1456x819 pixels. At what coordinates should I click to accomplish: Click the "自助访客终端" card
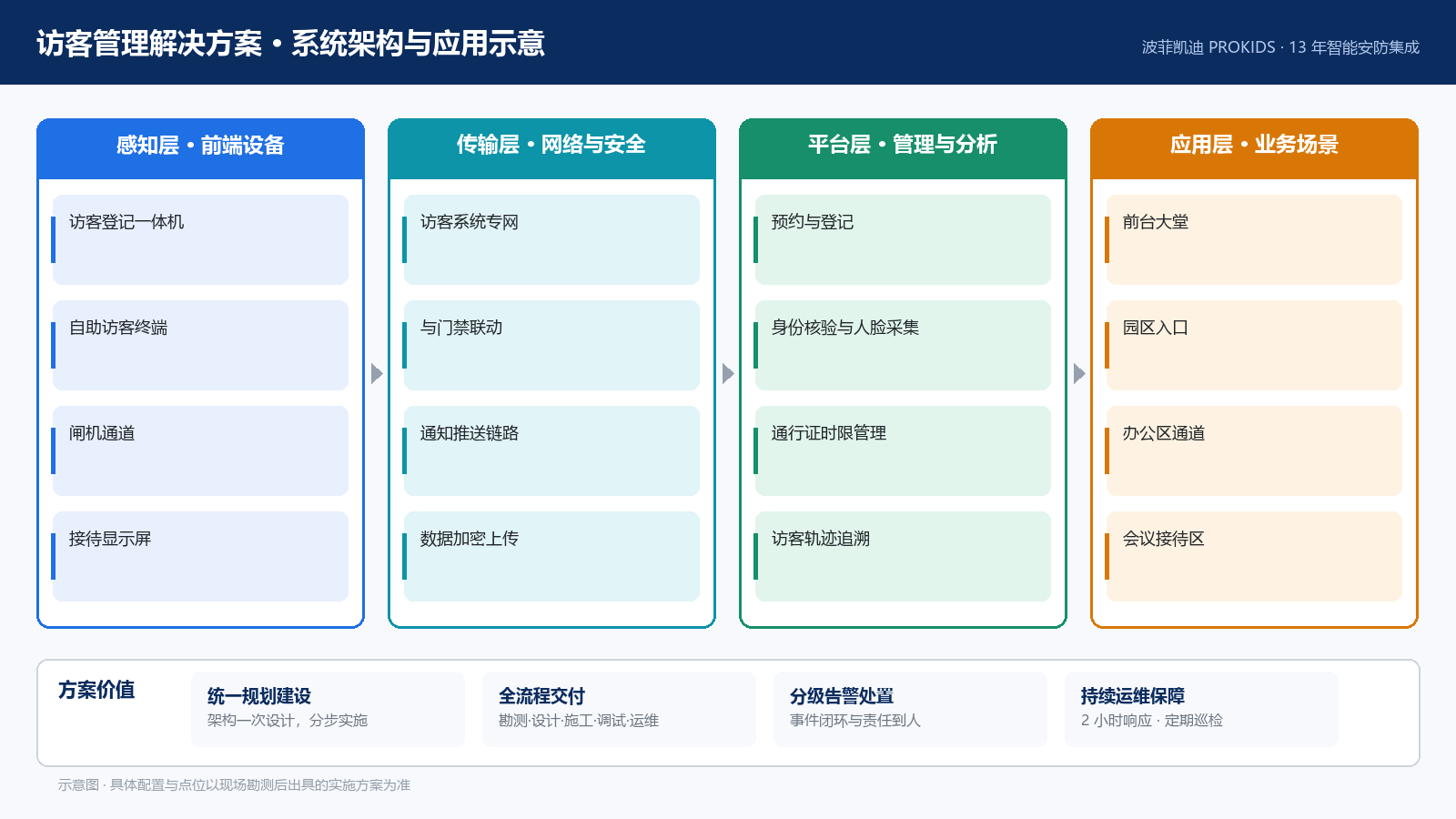pos(200,345)
